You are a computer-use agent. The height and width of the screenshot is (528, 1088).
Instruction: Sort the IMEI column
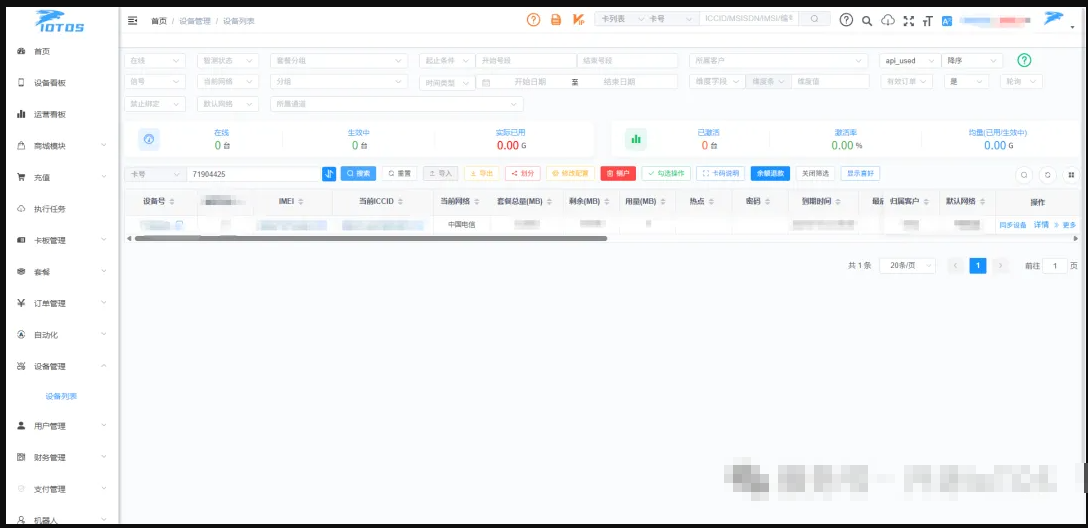301,201
